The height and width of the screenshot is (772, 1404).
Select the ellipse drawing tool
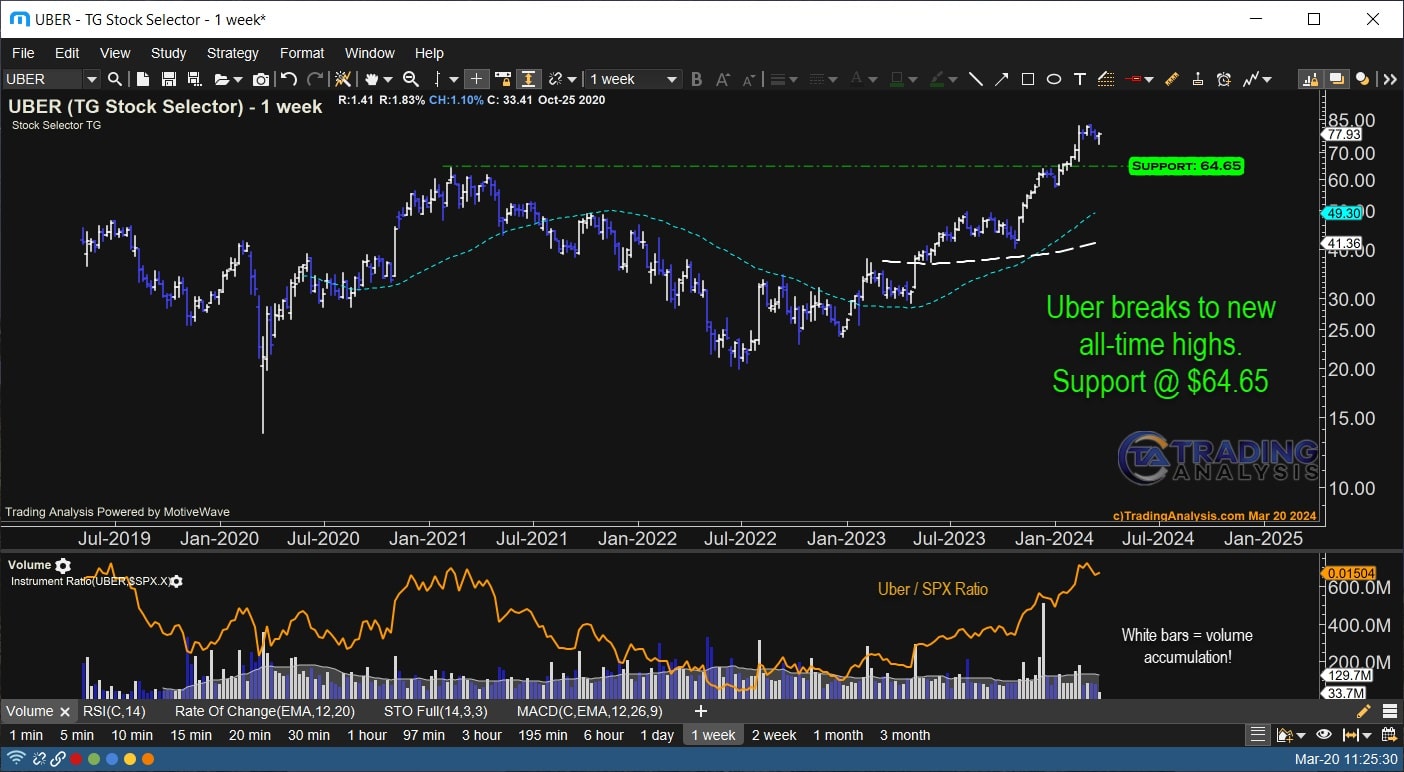click(1054, 79)
